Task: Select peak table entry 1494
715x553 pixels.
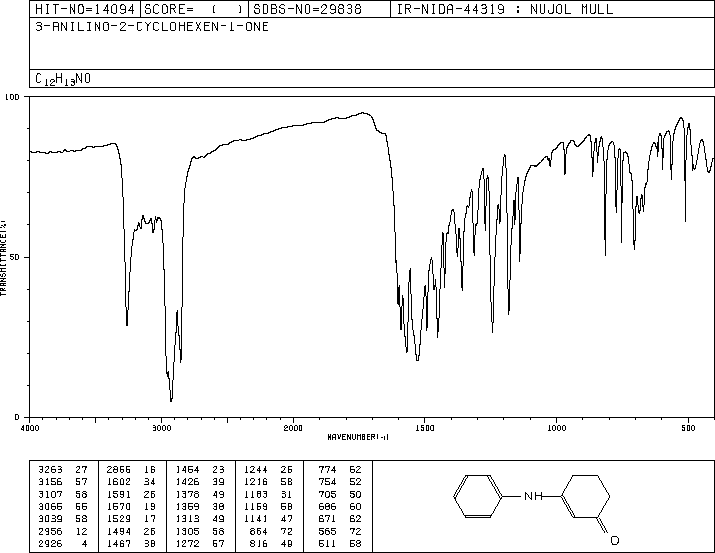Action: [x=119, y=531]
